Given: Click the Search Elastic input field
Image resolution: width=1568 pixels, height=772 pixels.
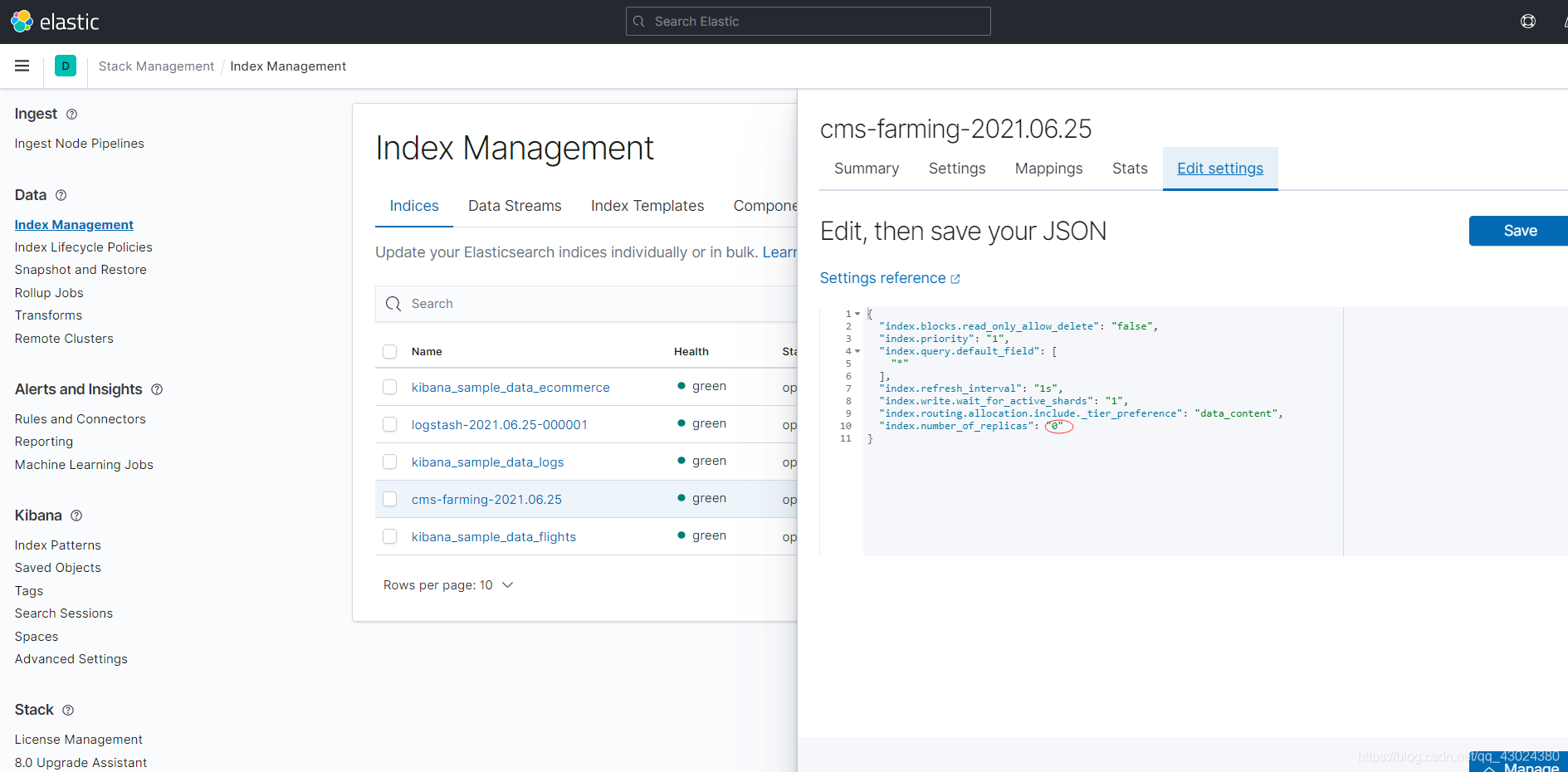Looking at the screenshot, I should pyautogui.click(x=808, y=22).
